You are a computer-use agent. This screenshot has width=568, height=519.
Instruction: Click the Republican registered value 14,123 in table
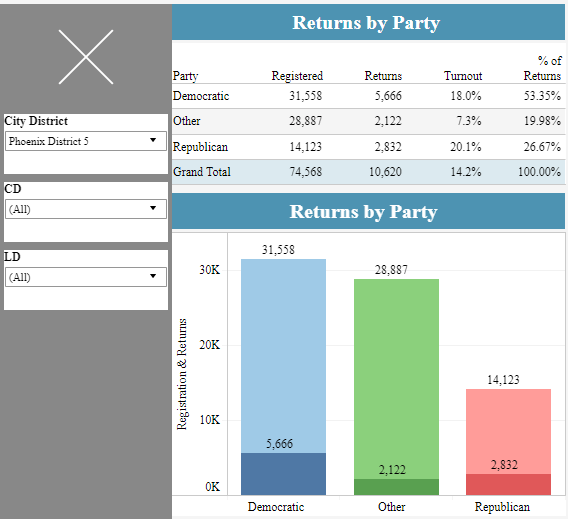pyautogui.click(x=305, y=147)
